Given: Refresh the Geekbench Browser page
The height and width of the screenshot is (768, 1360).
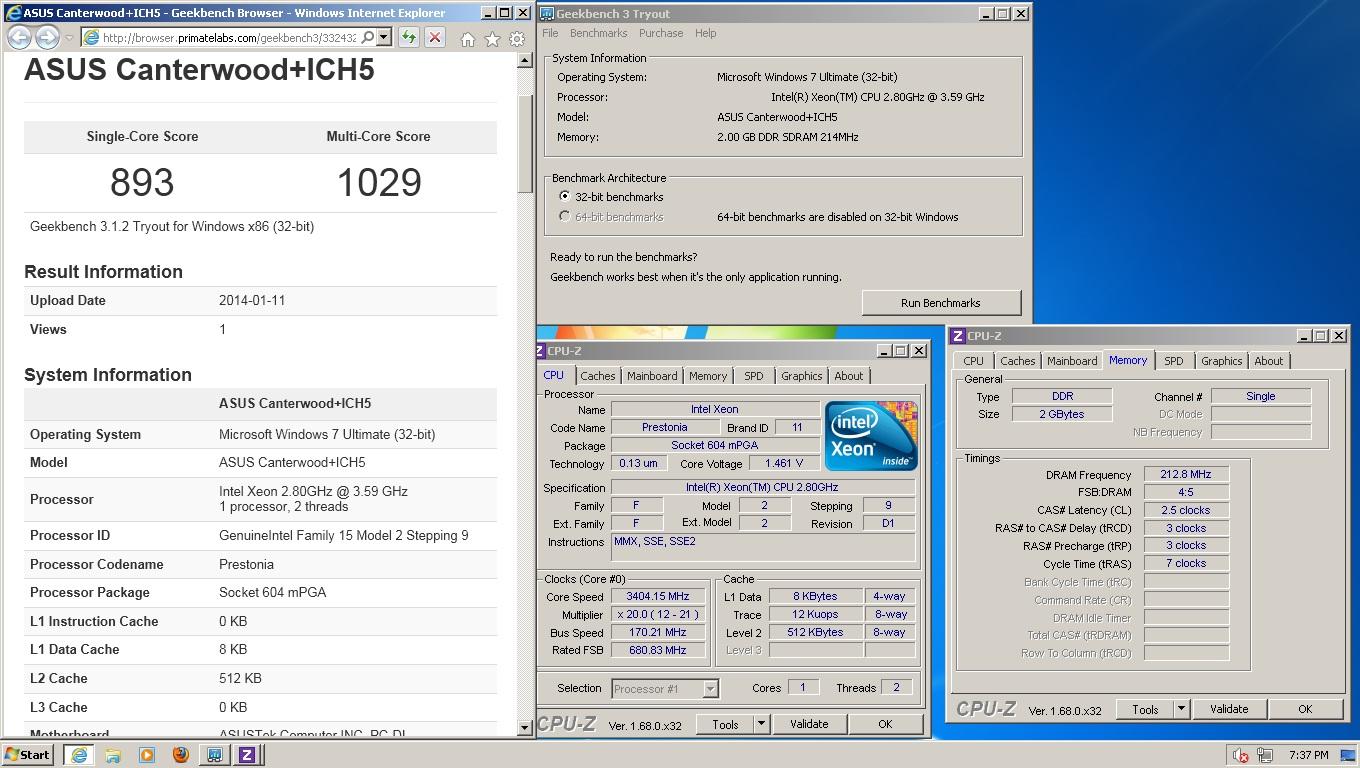Looking at the screenshot, I should tap(408, 38).
